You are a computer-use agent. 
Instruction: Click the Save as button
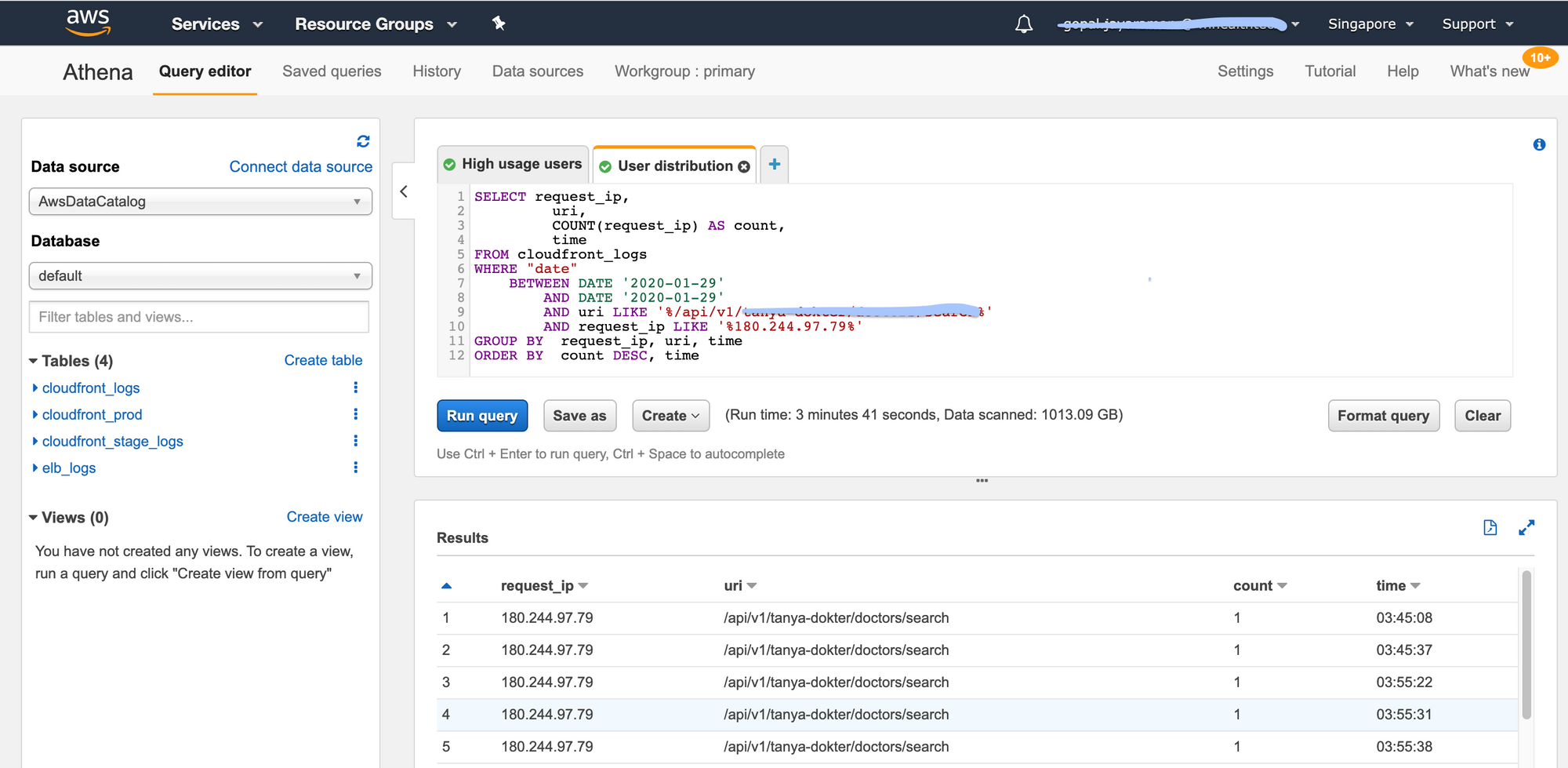pyautogui.click(x=579, y=416)
